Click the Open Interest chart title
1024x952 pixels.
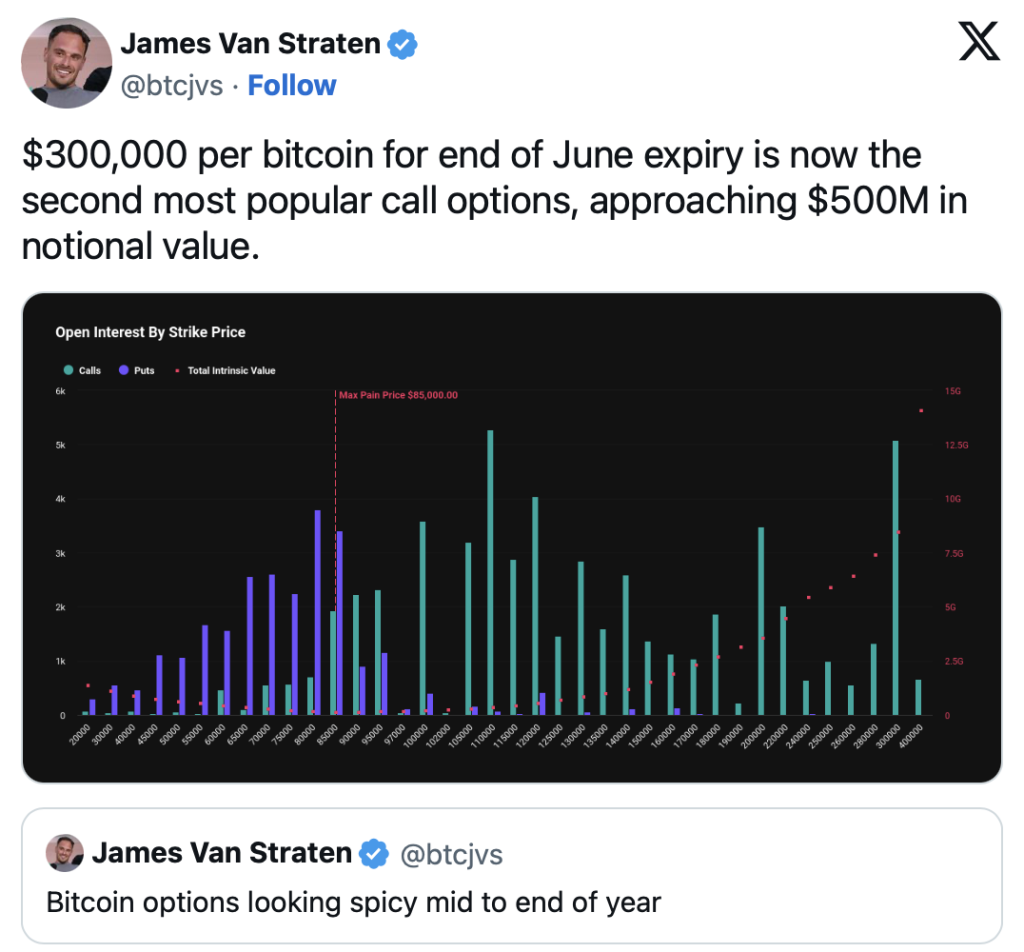[150, 332]
